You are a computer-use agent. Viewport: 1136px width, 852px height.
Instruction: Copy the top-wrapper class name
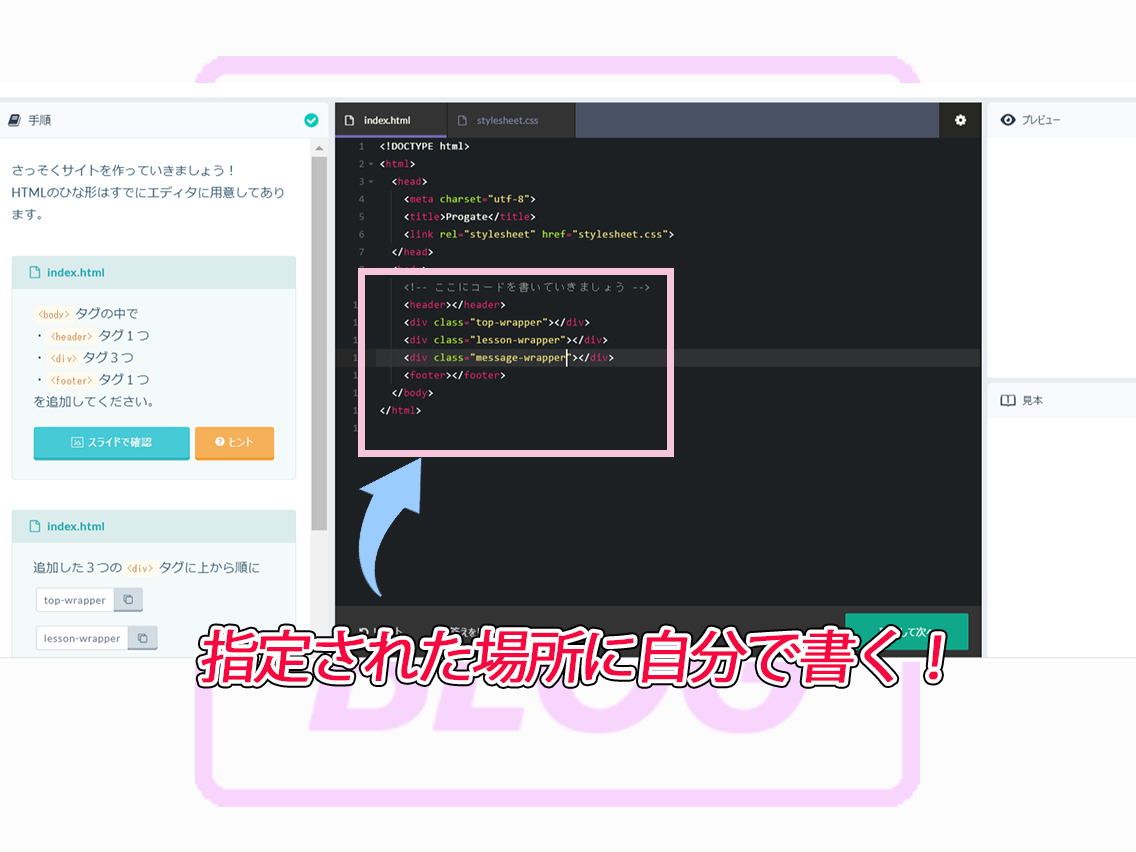[x=128, y=600]
